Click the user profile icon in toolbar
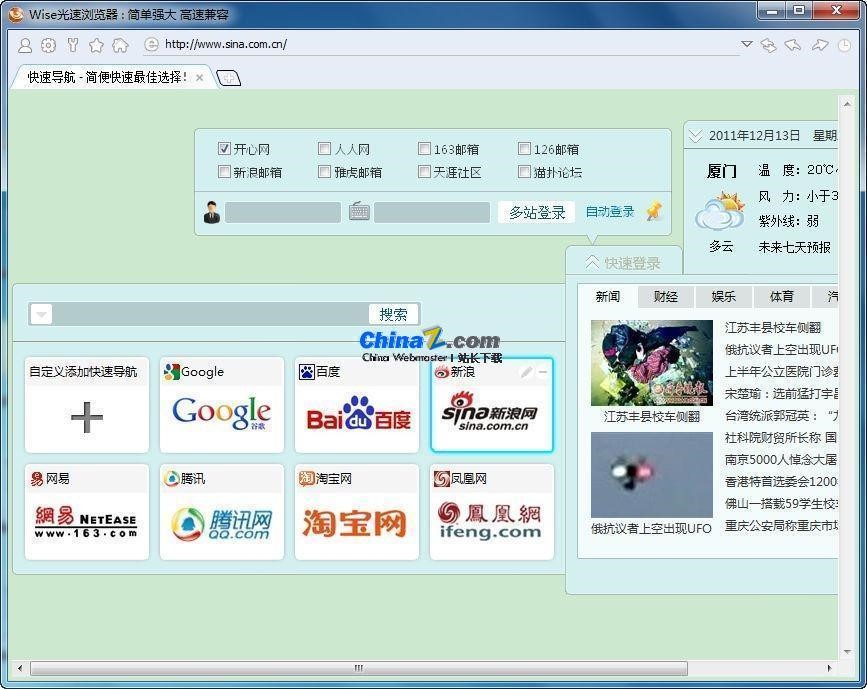The image size is (867, 689). coord(25,45)
